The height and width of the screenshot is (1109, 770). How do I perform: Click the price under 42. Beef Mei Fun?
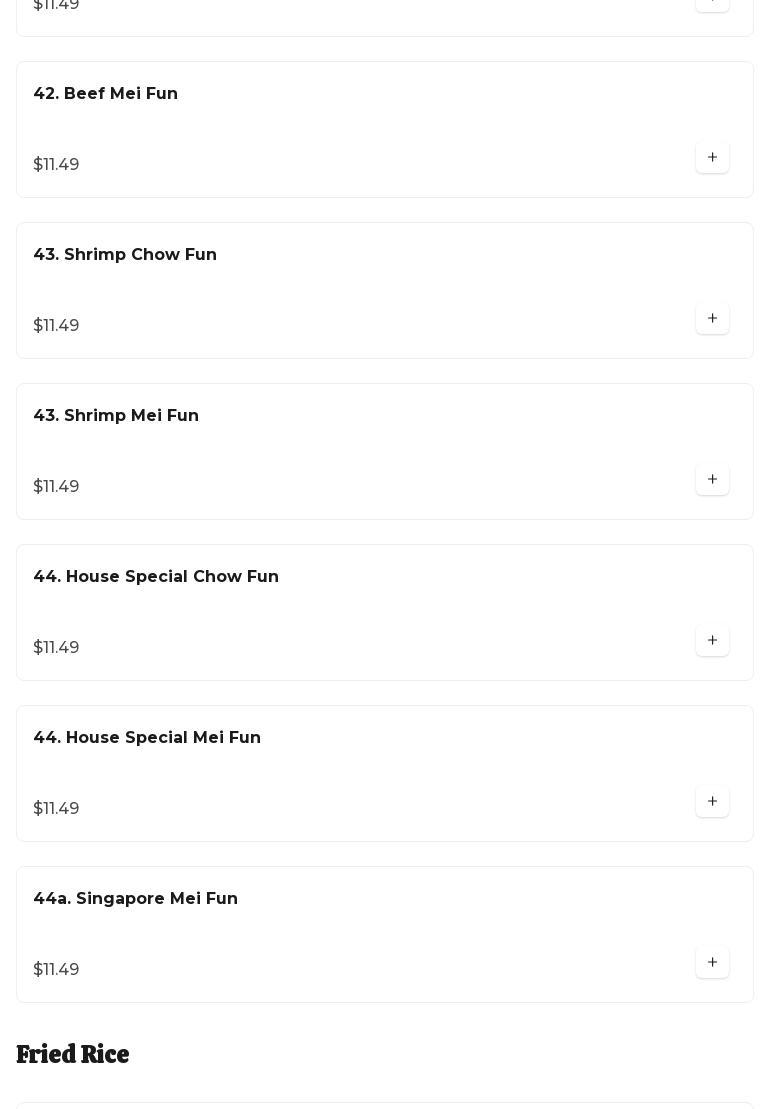click(56, 164)
